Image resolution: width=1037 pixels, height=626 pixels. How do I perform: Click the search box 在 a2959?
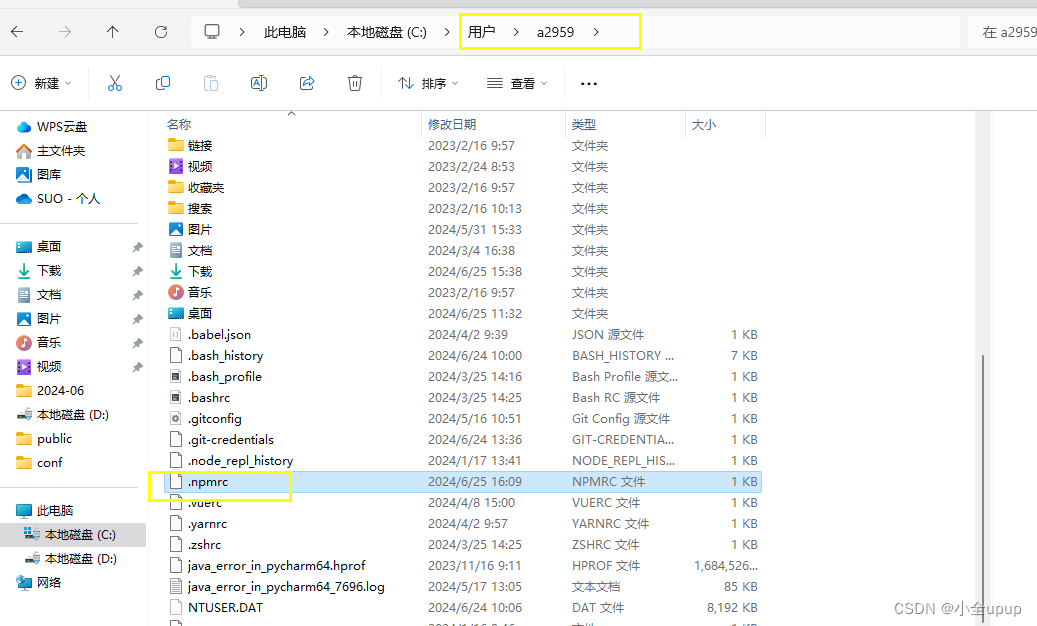click(x=1002, y=32)
